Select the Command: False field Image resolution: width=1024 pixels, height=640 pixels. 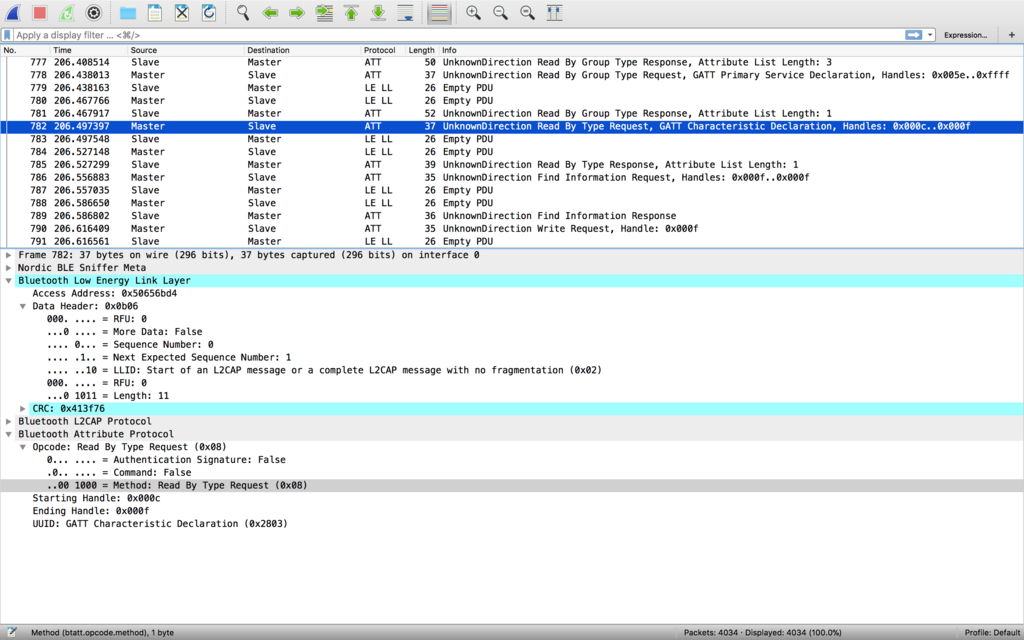coord(119,473)
